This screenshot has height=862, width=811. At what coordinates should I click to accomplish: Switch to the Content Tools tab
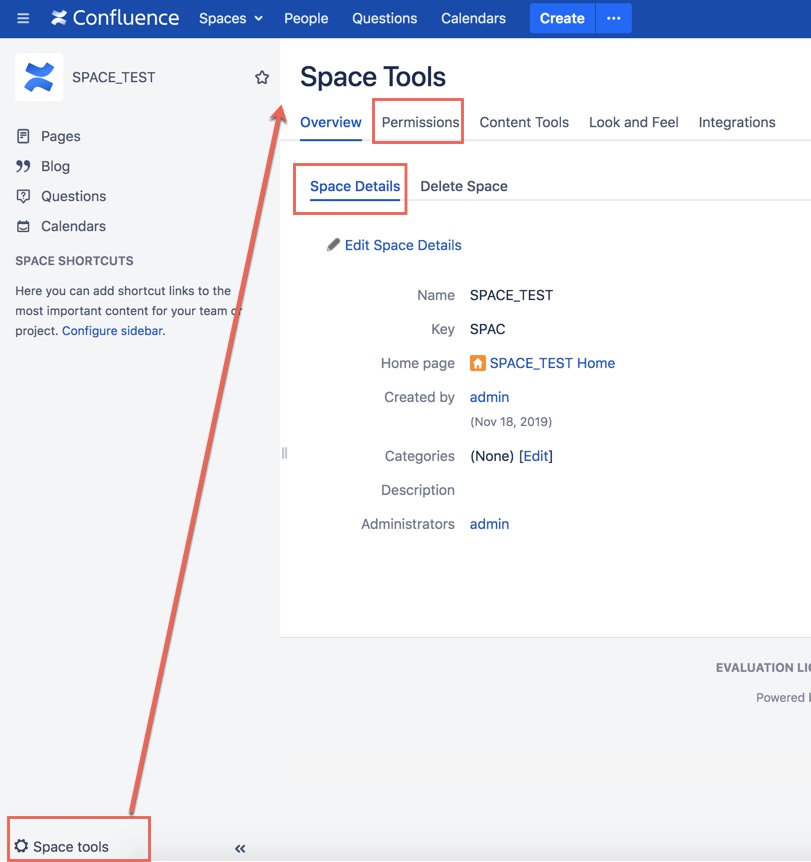[x=524, y=122]
